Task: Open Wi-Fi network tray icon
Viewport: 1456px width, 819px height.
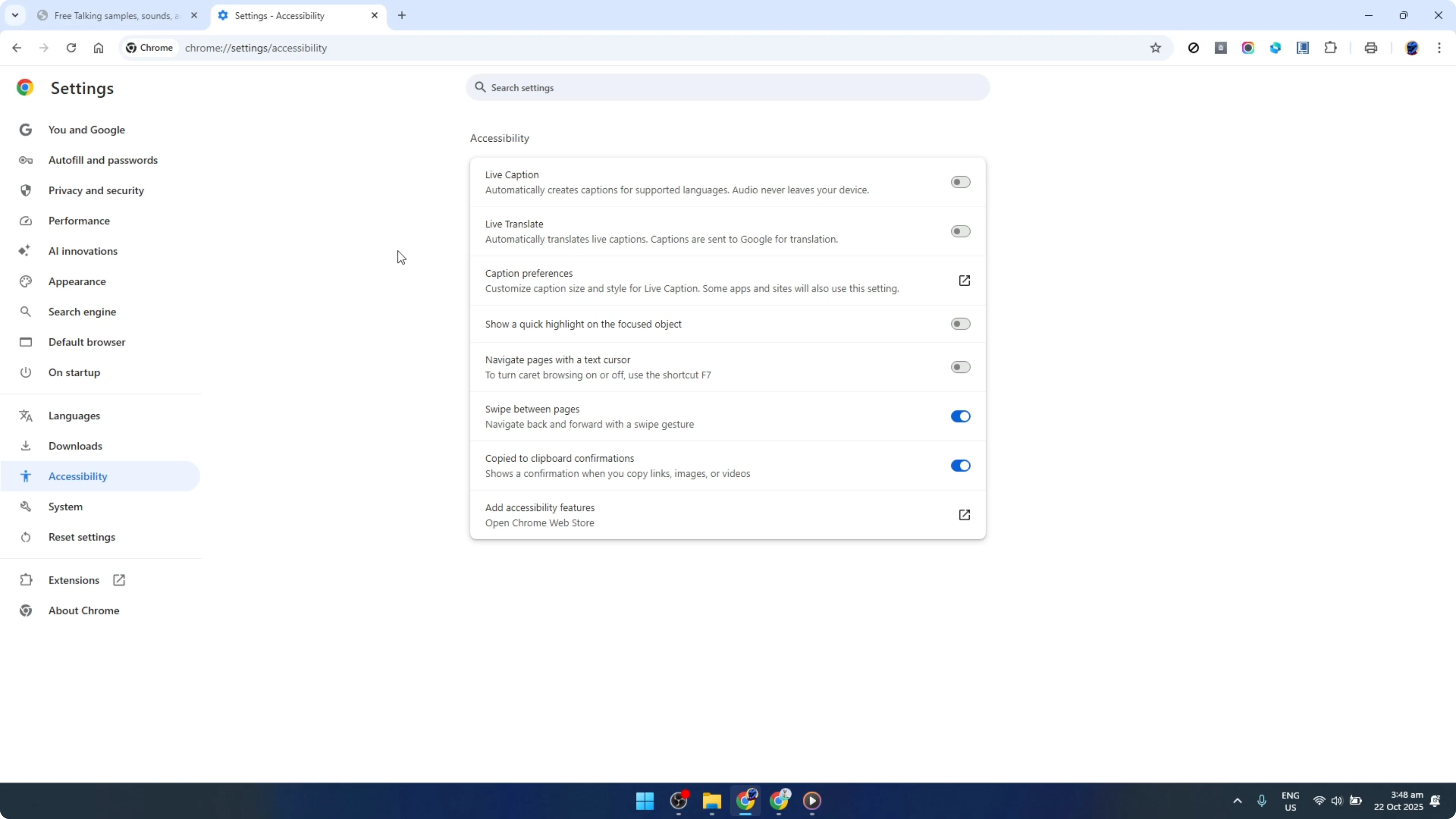Action: (1319, 801)
